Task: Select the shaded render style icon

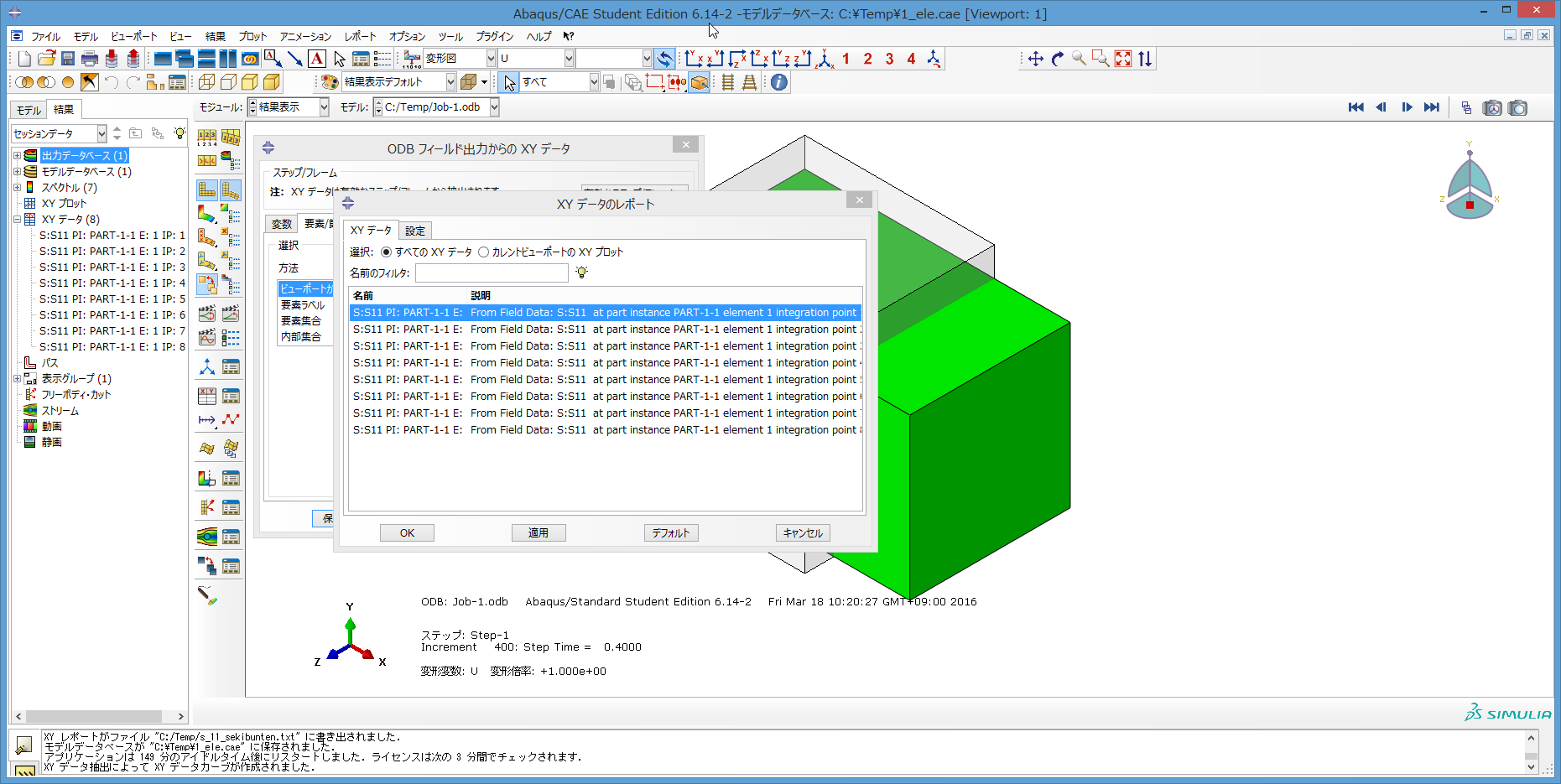Action: pos(272,82)
